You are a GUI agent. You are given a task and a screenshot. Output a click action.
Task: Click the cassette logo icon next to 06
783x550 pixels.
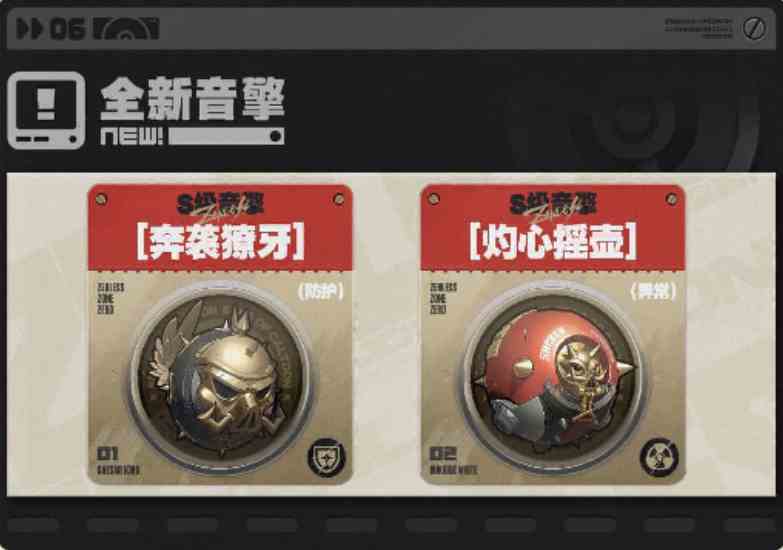tap(126, 28)
